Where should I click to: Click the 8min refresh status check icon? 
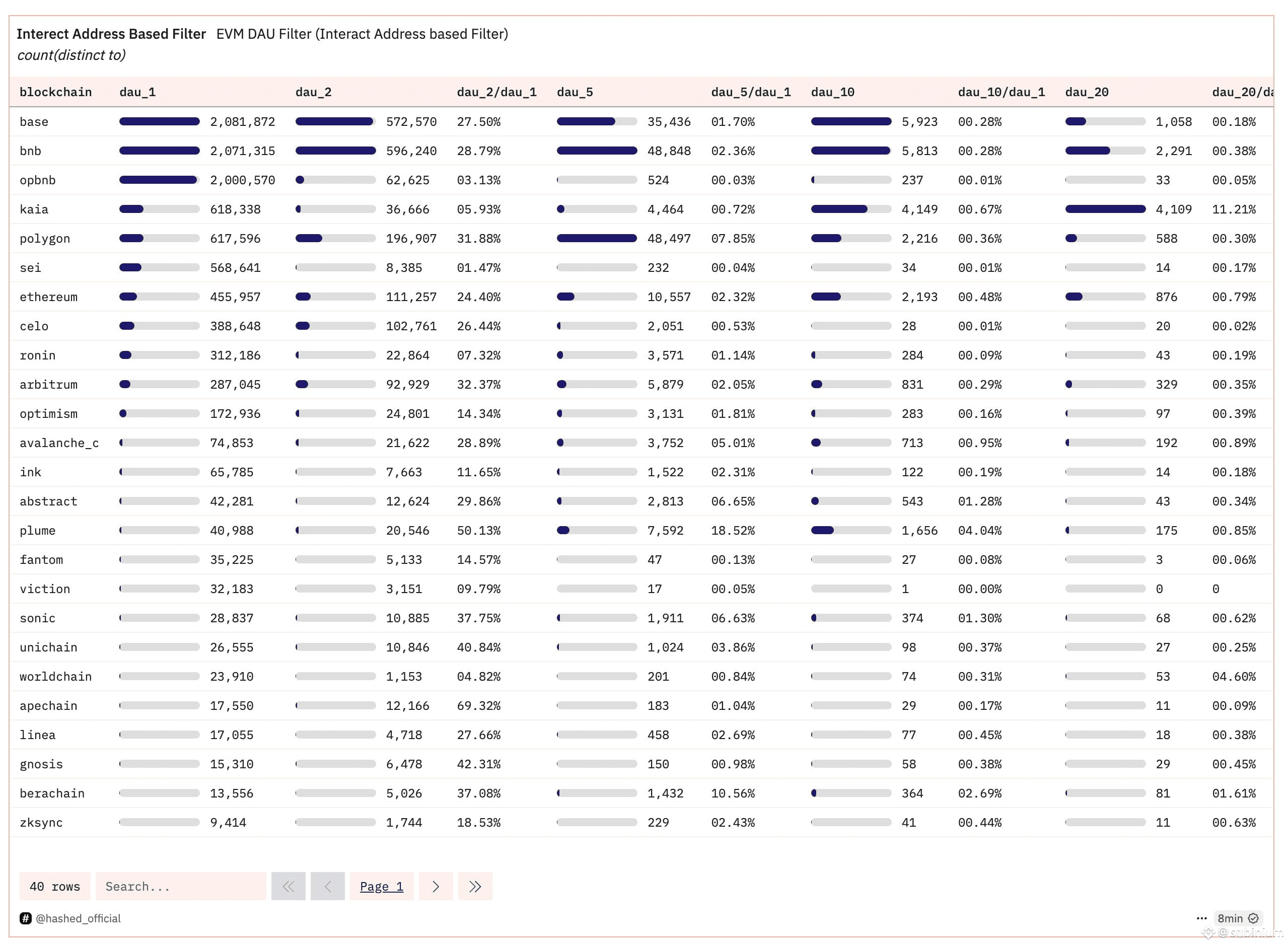pos(1253,918)
